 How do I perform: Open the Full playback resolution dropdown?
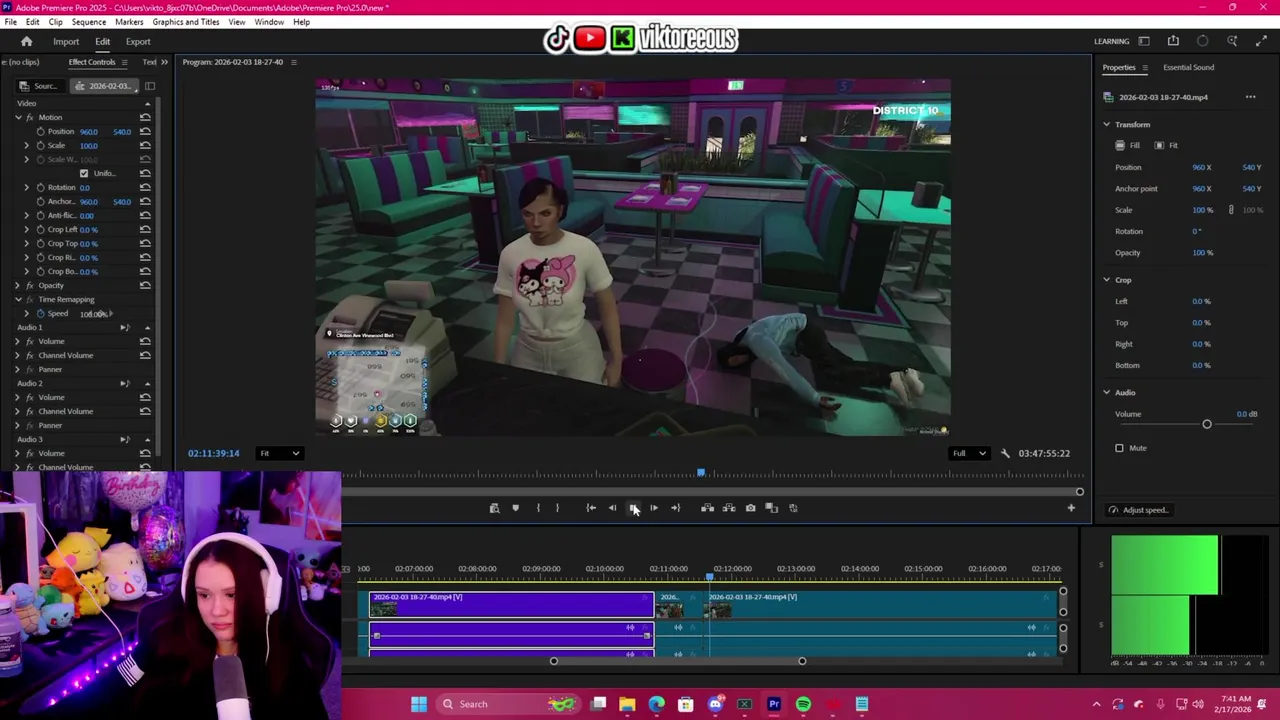tap(969, 453)
